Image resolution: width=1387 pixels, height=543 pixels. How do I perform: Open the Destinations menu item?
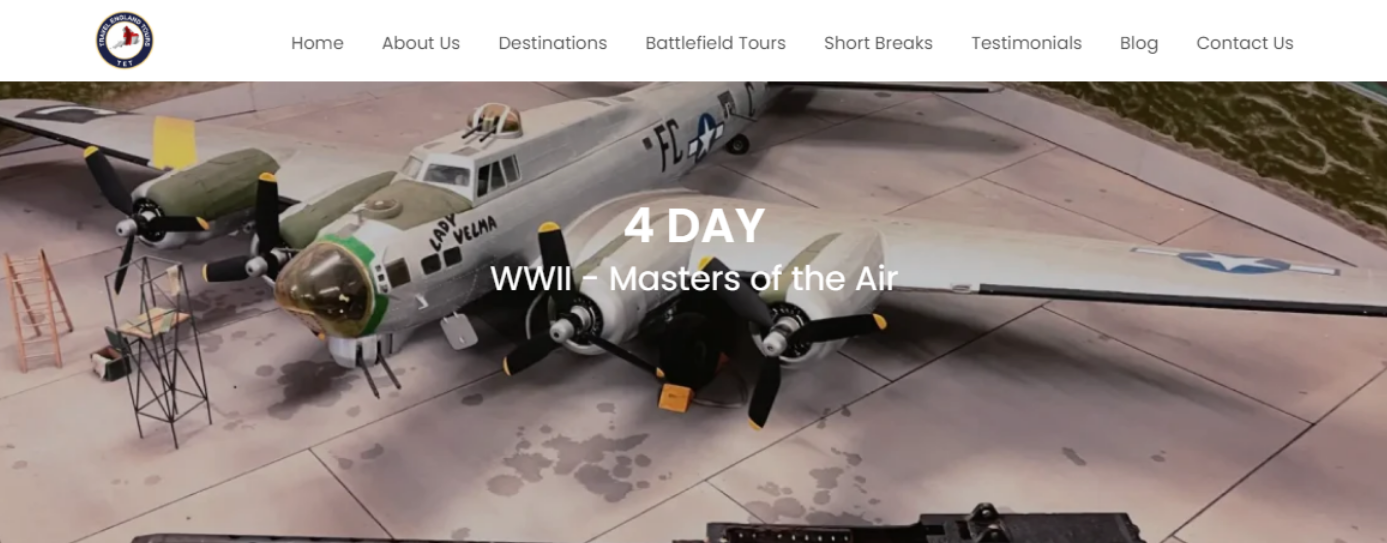[553, 43]
